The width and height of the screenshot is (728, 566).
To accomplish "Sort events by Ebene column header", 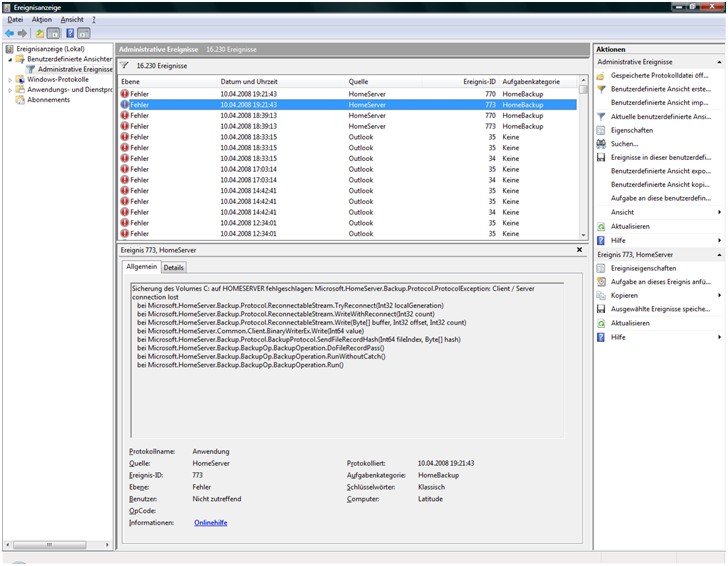I will point(168,82).
